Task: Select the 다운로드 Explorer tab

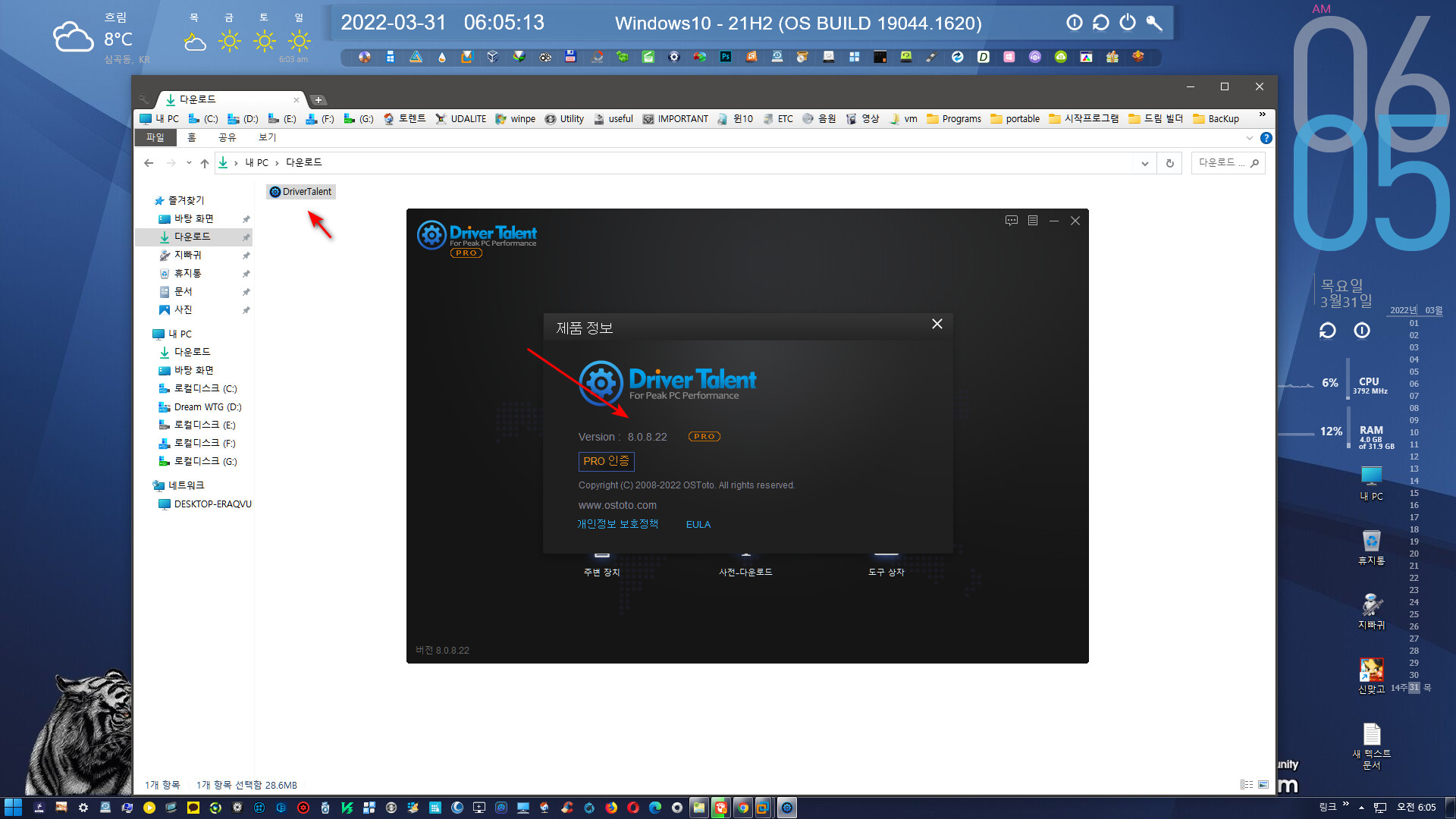Action: pos(227,99)
